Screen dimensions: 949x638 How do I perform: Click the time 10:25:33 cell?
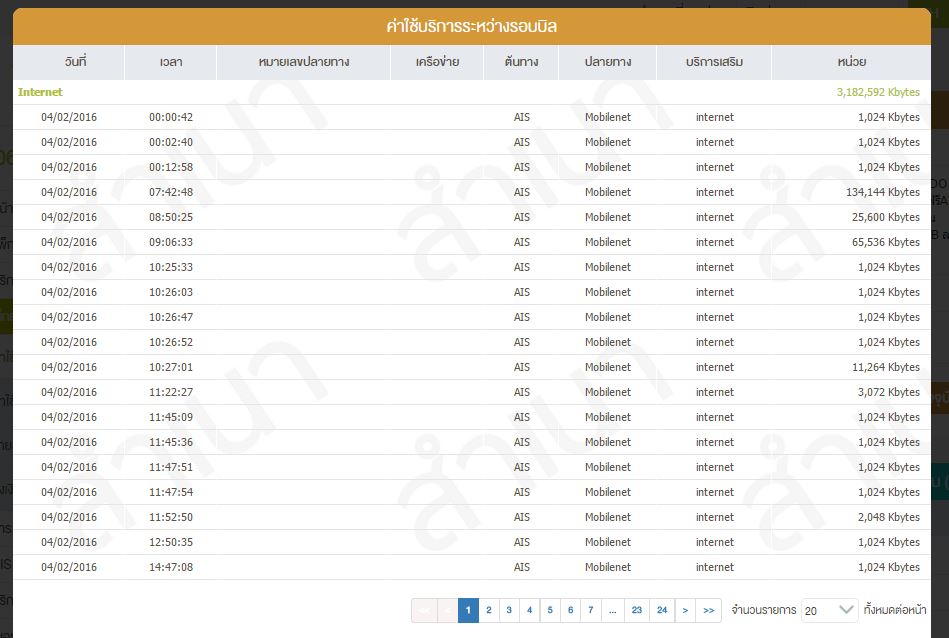coord(171,267)
